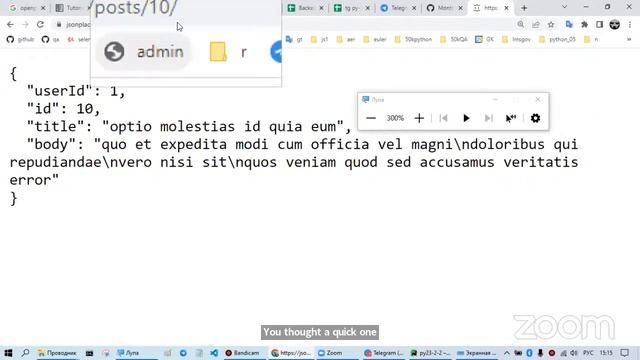Image resolution: width=640 pixels, height=360 pixels.
Task: Expand the hidden system tray icons
Action: pyautogui.click(x=507, y=353)
